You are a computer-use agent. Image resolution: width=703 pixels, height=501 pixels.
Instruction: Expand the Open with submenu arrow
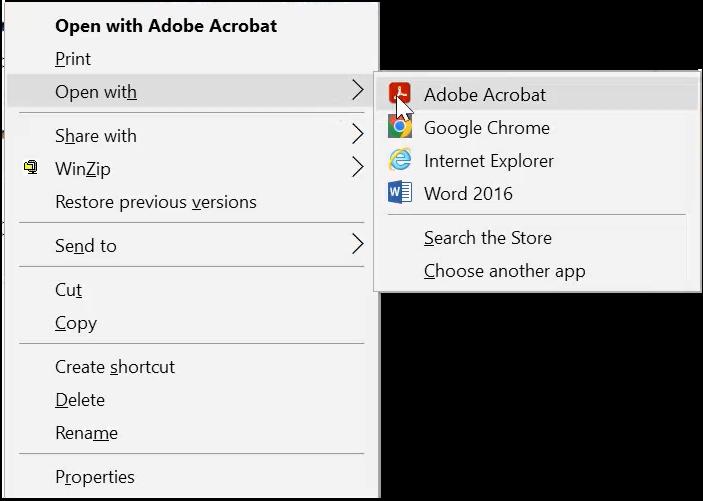tap(357, 91)
